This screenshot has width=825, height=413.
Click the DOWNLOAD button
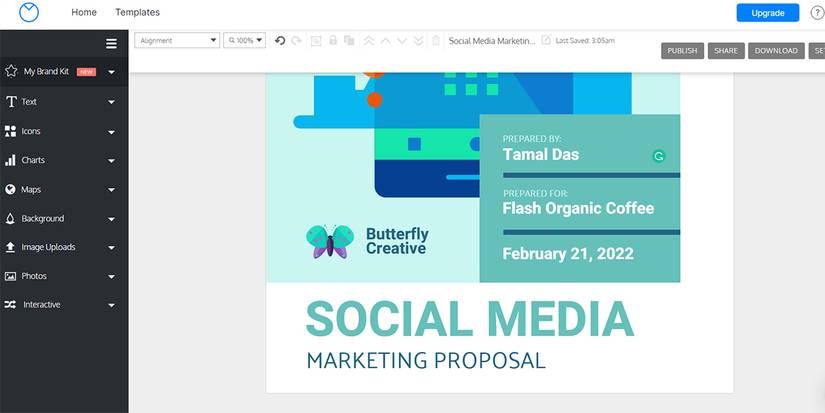776,51
